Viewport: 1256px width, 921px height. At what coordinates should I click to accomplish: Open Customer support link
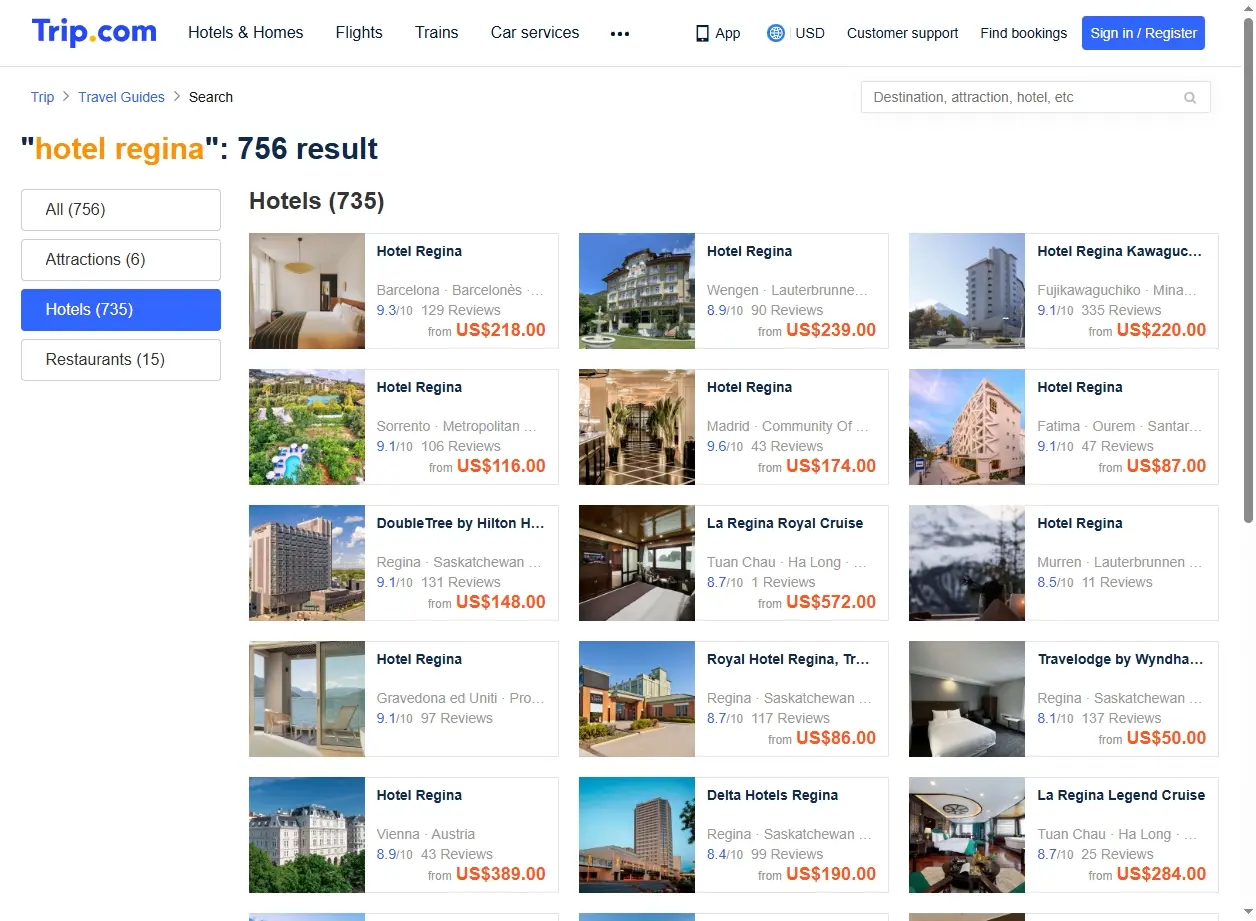pos(902,33)
